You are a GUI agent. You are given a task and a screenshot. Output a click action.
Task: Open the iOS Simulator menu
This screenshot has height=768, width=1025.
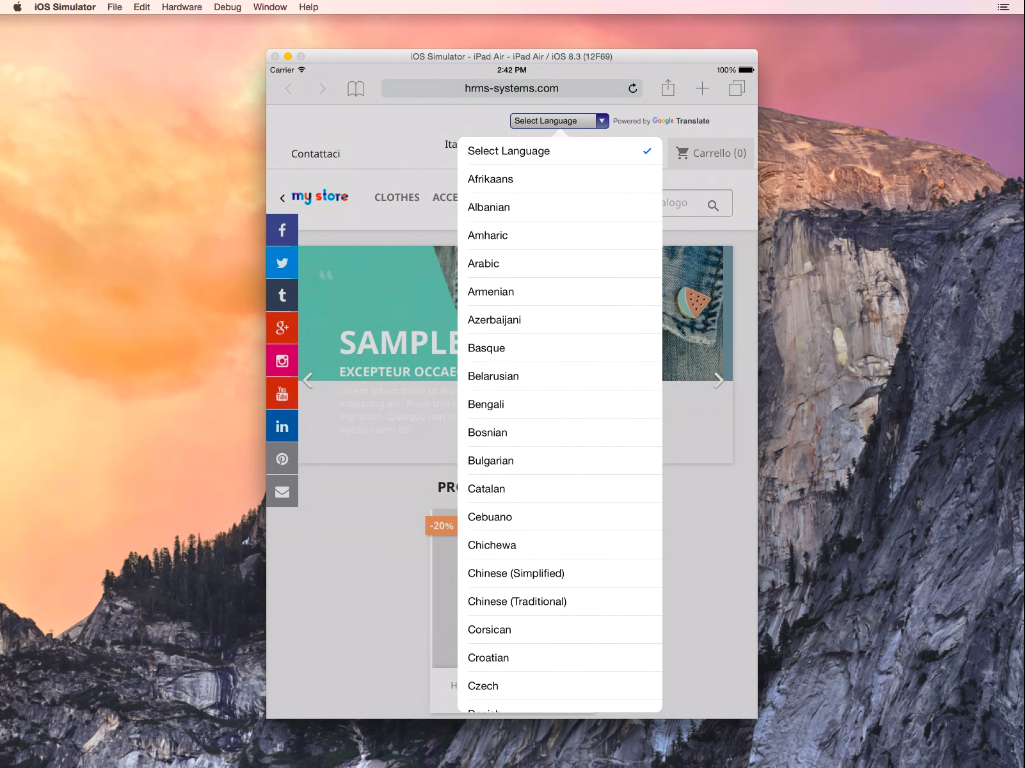point(65,7)
